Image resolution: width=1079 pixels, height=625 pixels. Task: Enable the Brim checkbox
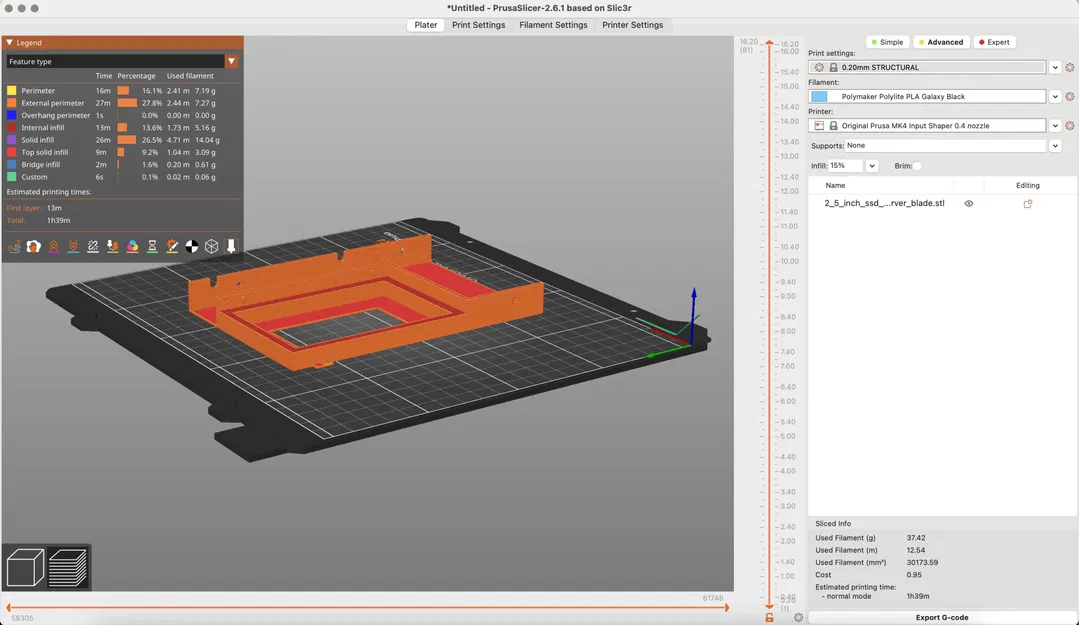click(x=917, y=166)
